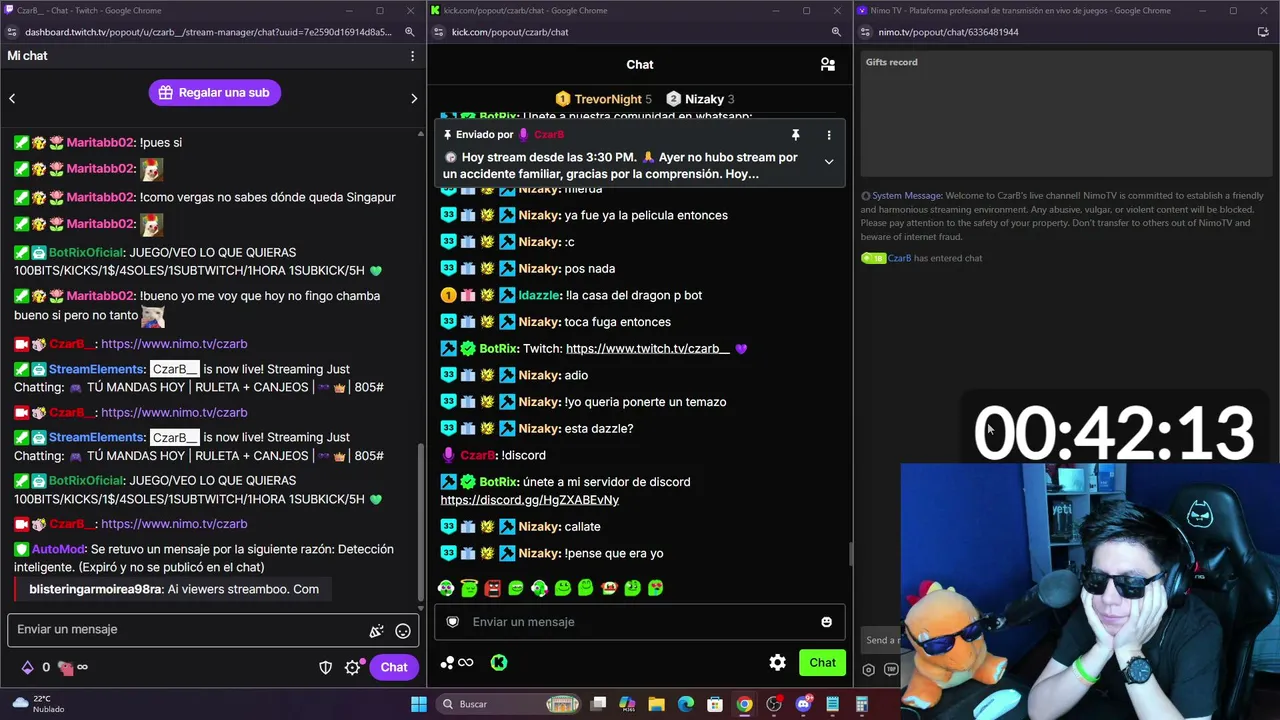Viewport: 1280px width, 720px height.
Task: Zoom icon in Kick window address bar
Action: (836, 32)
